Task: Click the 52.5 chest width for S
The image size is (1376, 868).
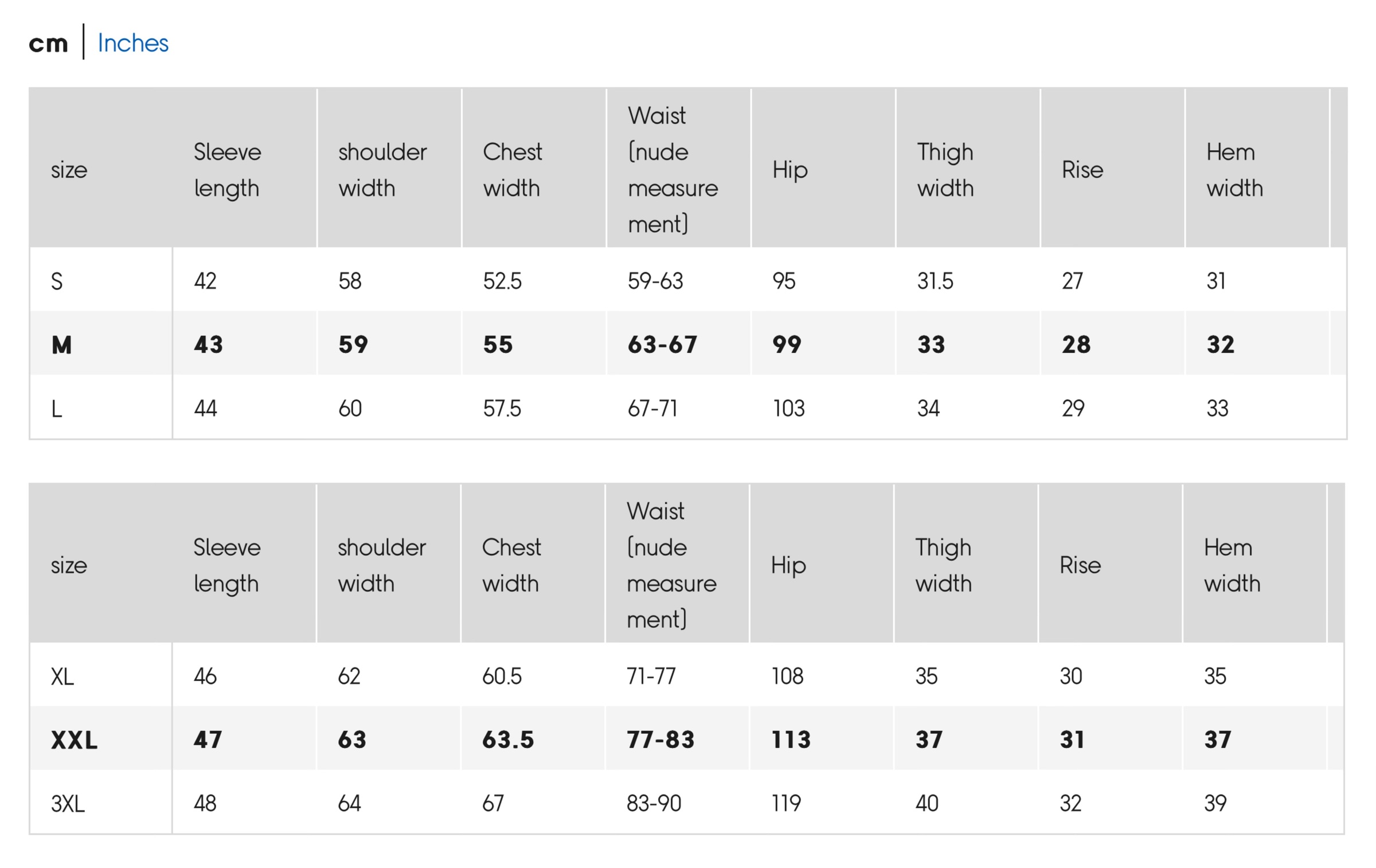Action: click(x=502, y=281)
